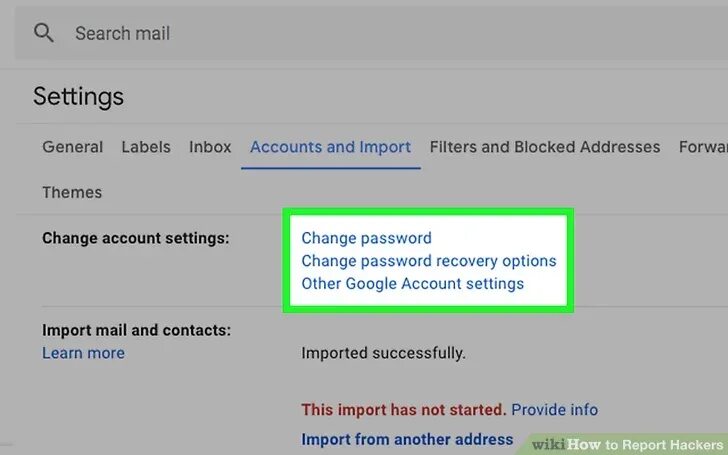The image size is (728, 455).
Task: Click the Change password link
Action: pos(366,238)
